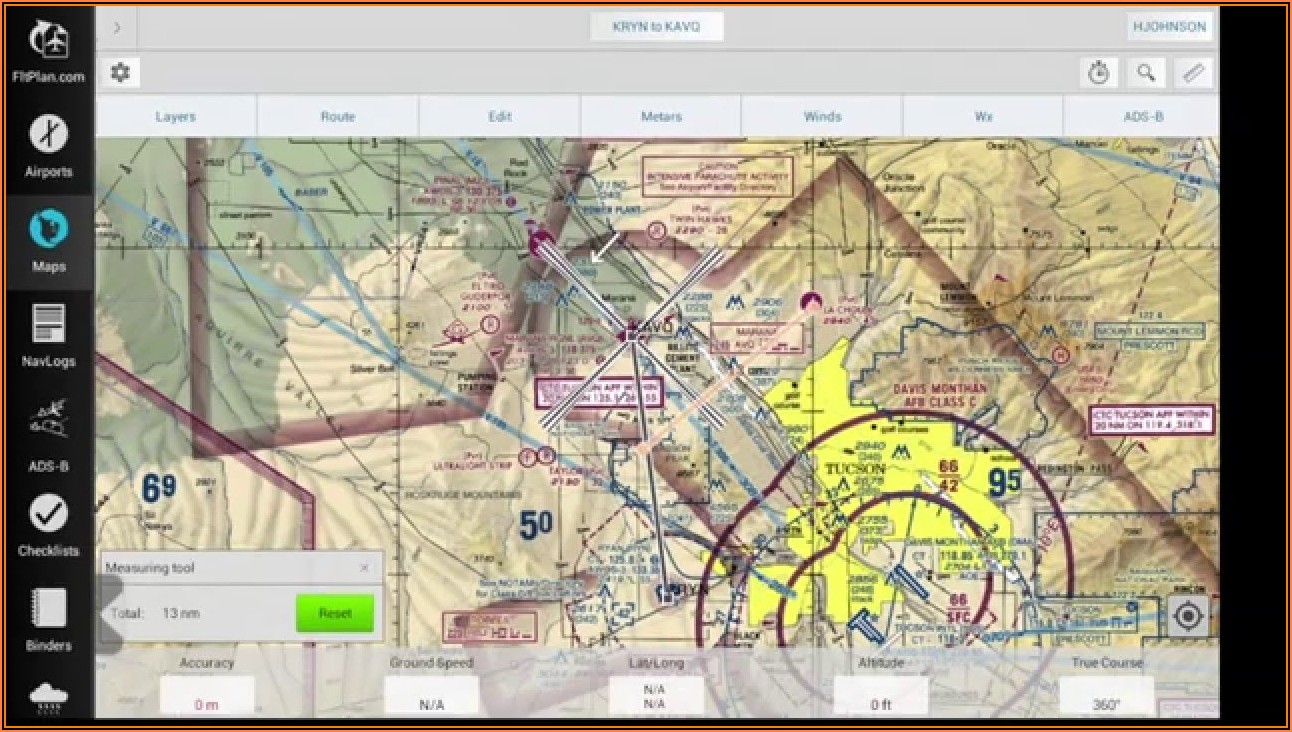Click the KRYN to KAVQ route button
The image size is (1292, 732).
click(x=656, y=27)
